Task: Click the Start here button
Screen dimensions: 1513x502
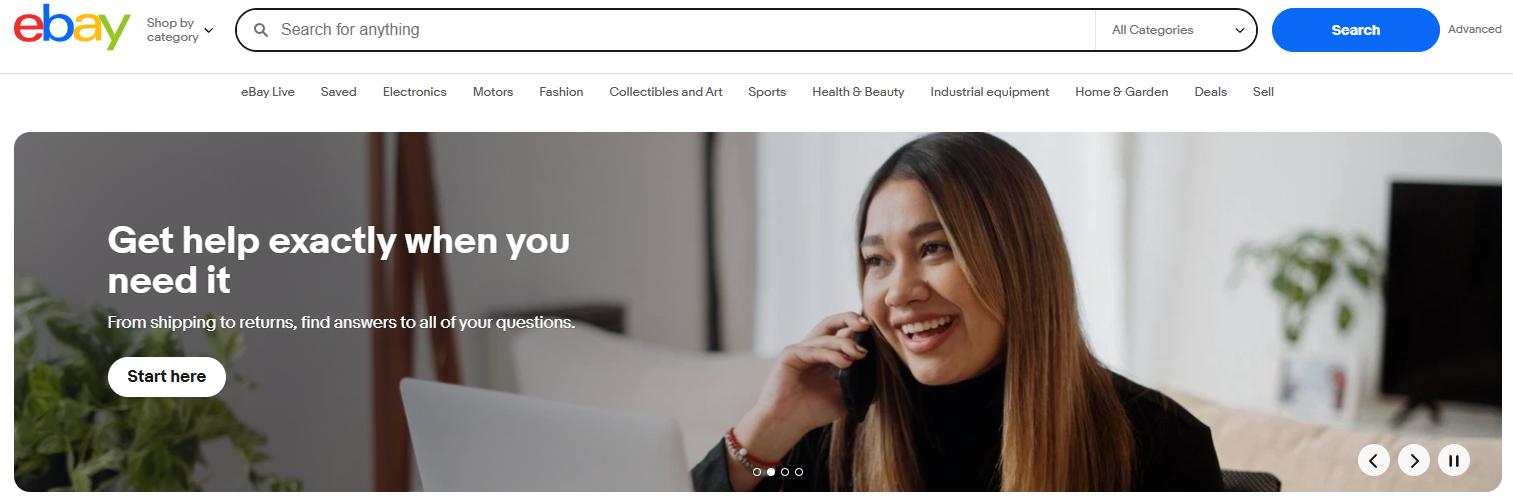Action: coord(167,377)
